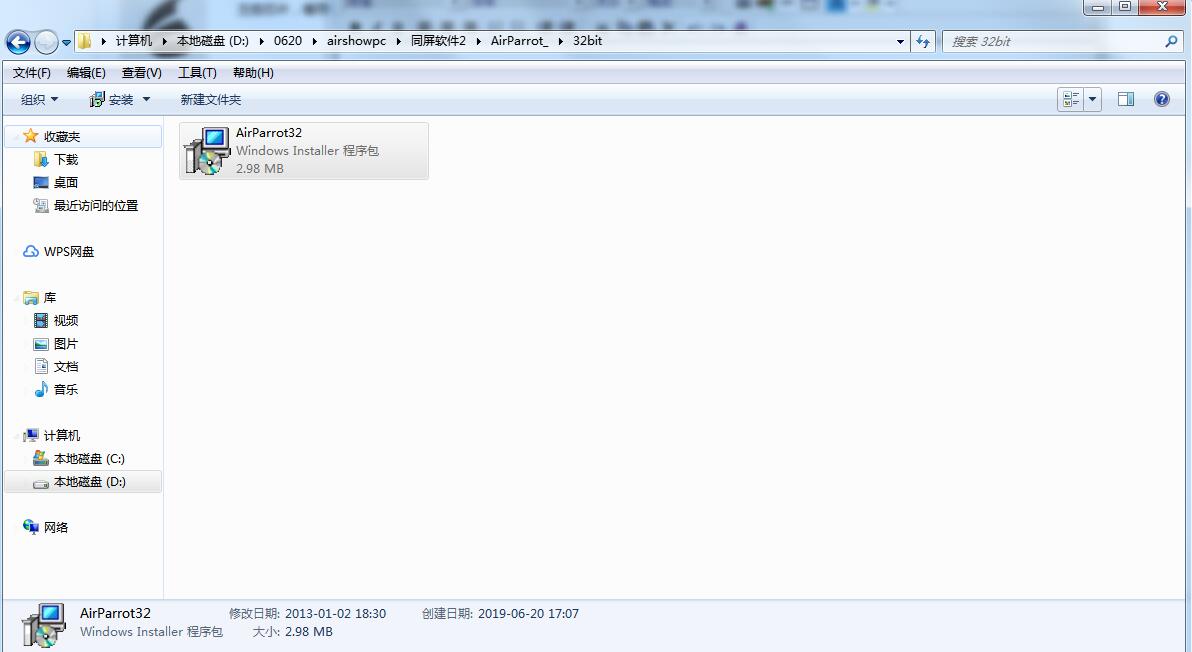
Task: Click the 桌面 icon
Action: (x=41, y=182)
